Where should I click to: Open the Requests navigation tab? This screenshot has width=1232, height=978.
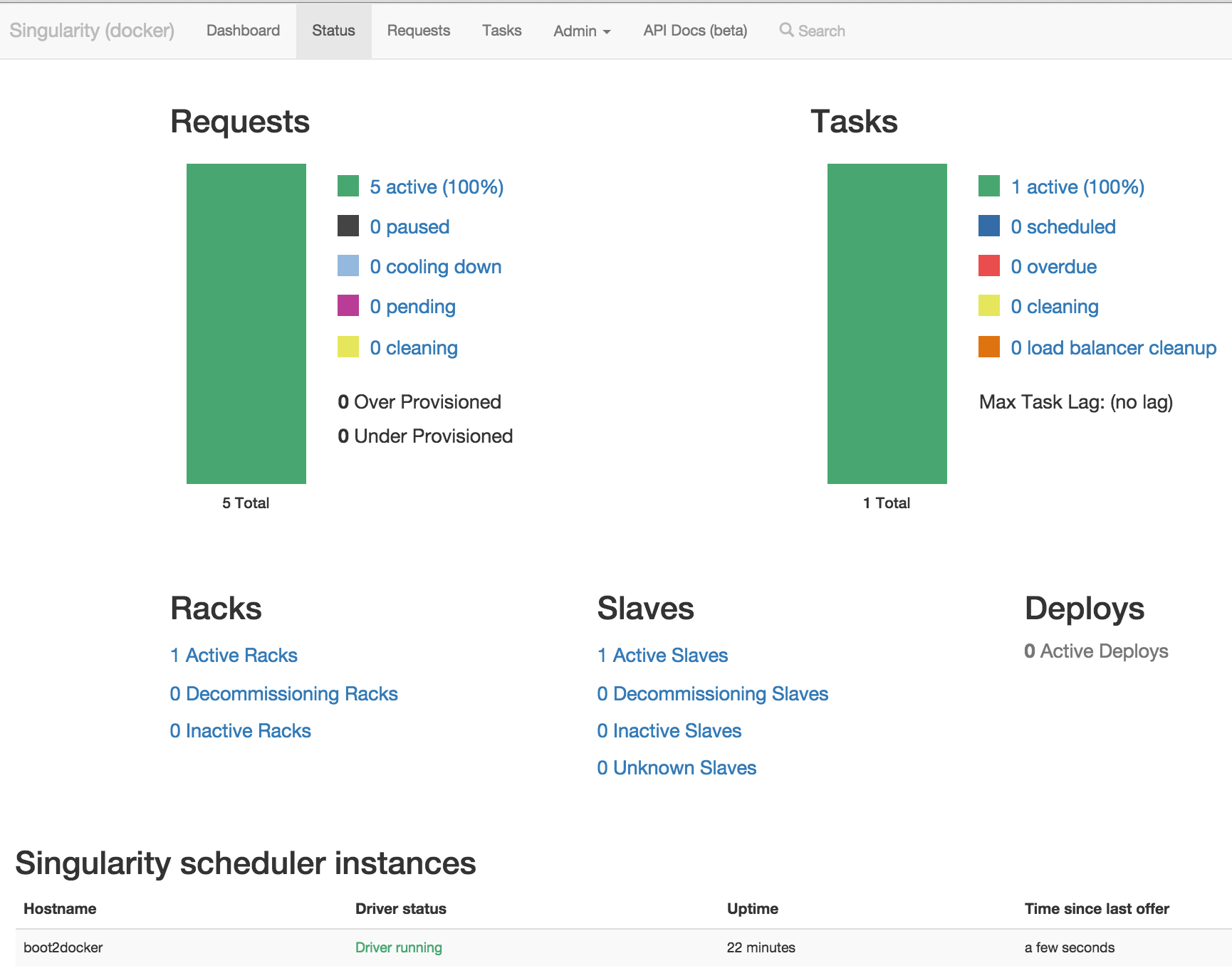click(419, 31)
